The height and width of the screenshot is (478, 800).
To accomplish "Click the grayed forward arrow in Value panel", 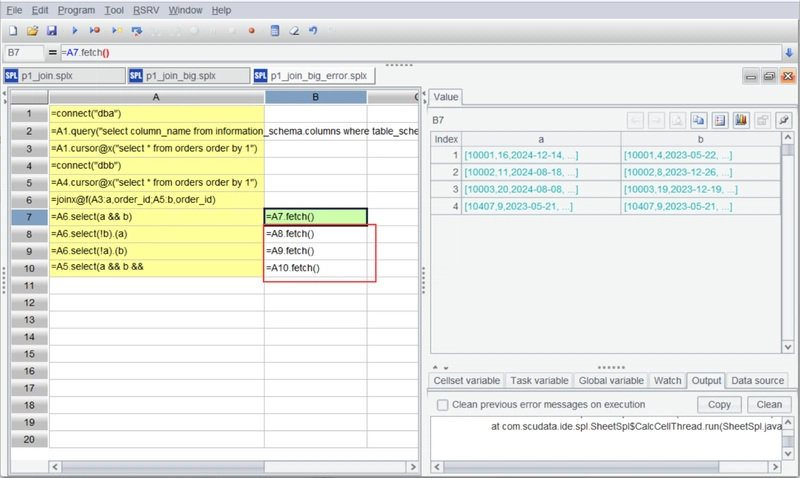I will 656,120.
